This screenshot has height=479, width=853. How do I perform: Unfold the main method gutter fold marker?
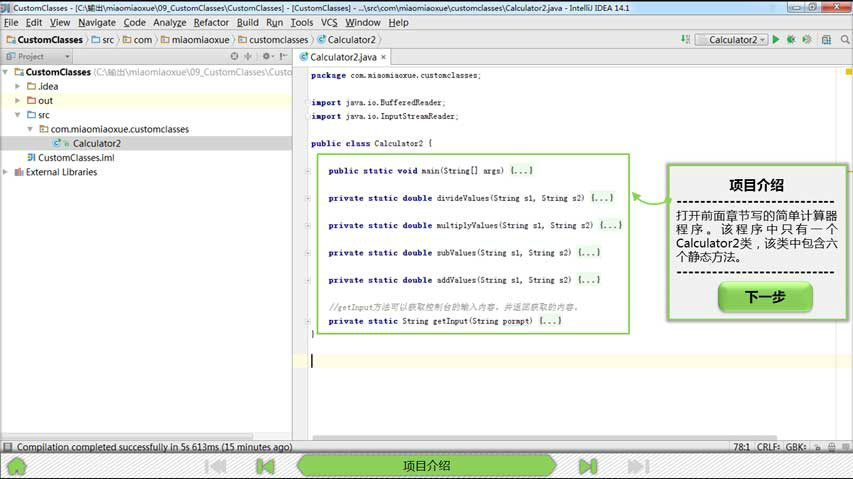coord(308,171)
